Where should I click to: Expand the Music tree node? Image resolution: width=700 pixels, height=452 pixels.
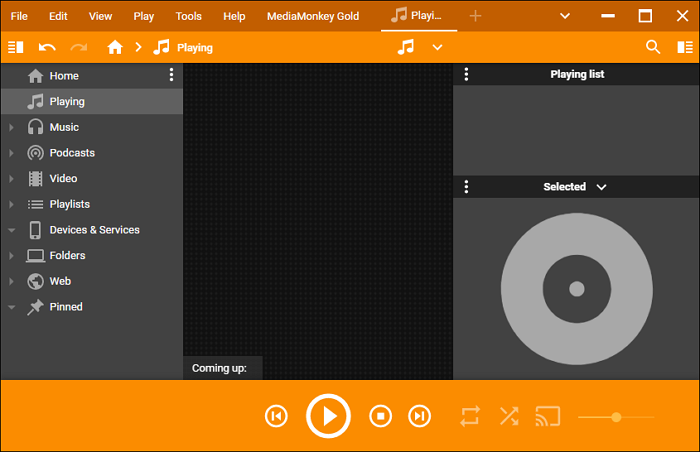click(11, 127)
